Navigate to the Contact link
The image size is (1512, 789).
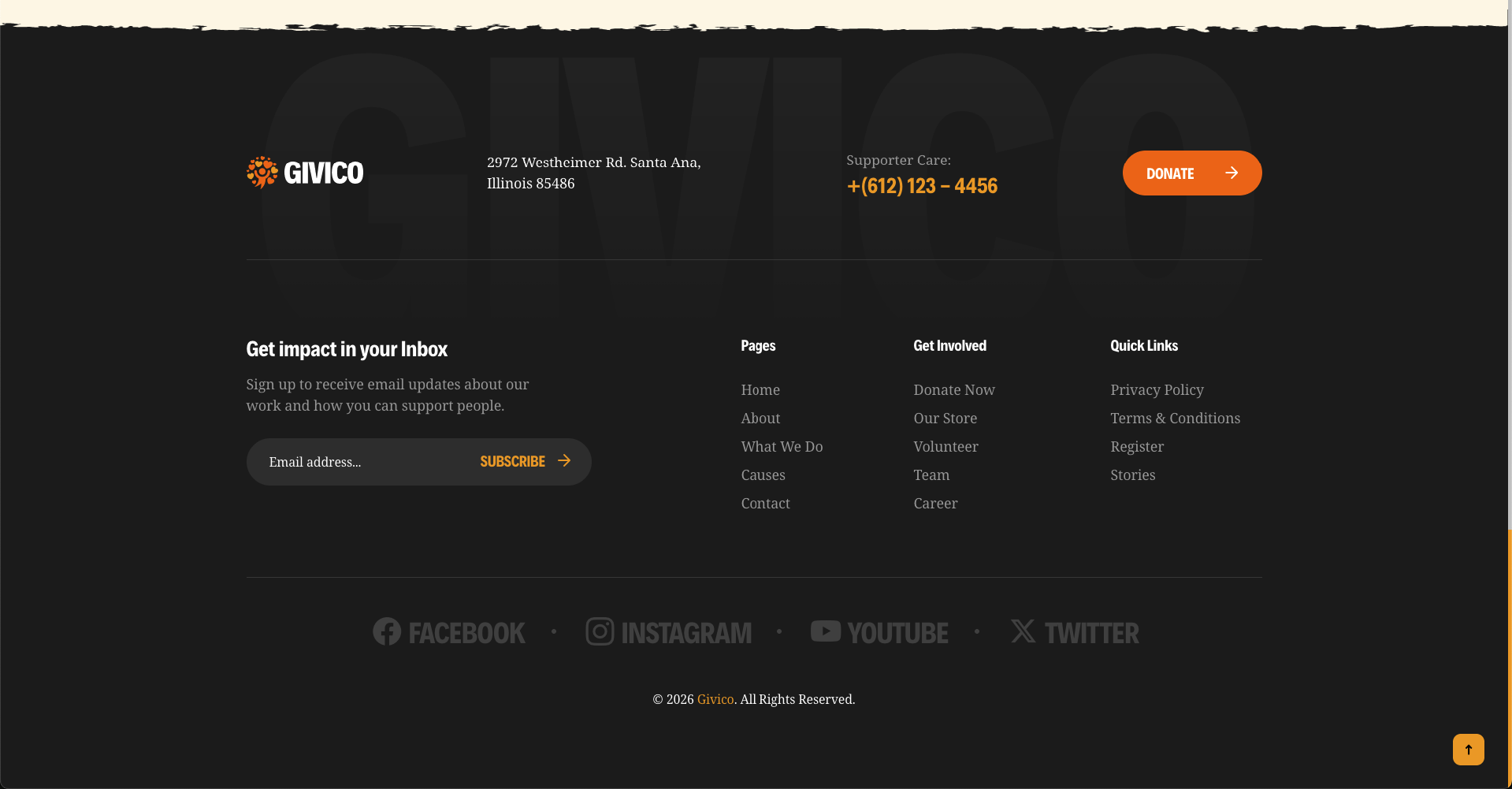765,504
